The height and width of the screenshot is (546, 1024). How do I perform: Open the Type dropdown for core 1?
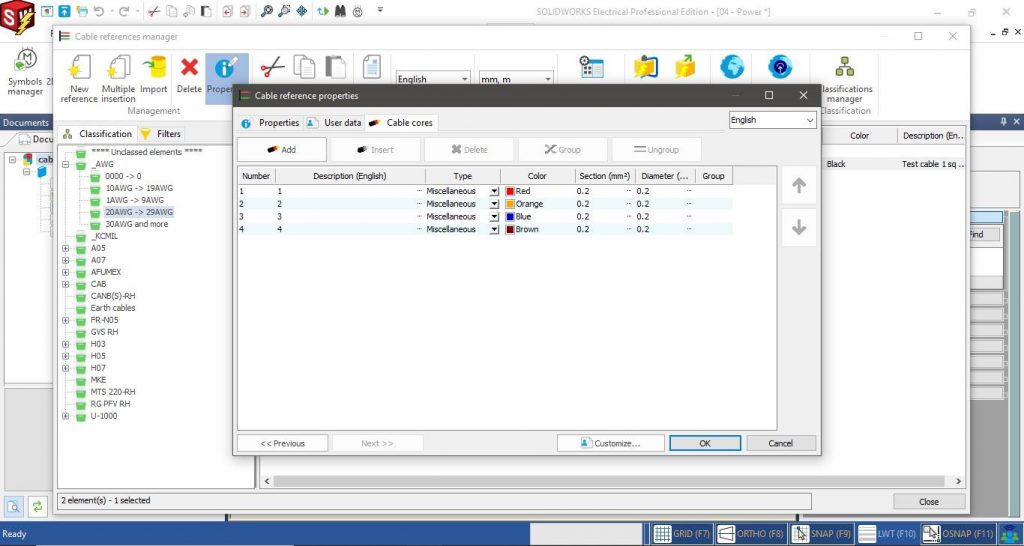tap(494, 191)
